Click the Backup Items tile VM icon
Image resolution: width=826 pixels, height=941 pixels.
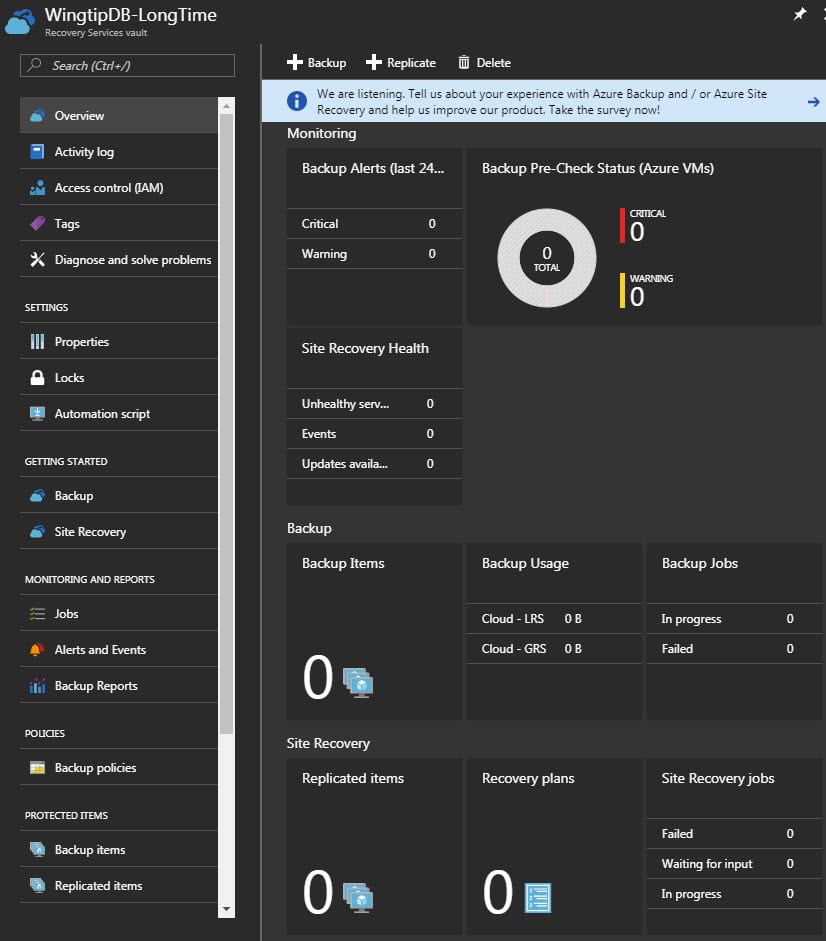point(358,682)
